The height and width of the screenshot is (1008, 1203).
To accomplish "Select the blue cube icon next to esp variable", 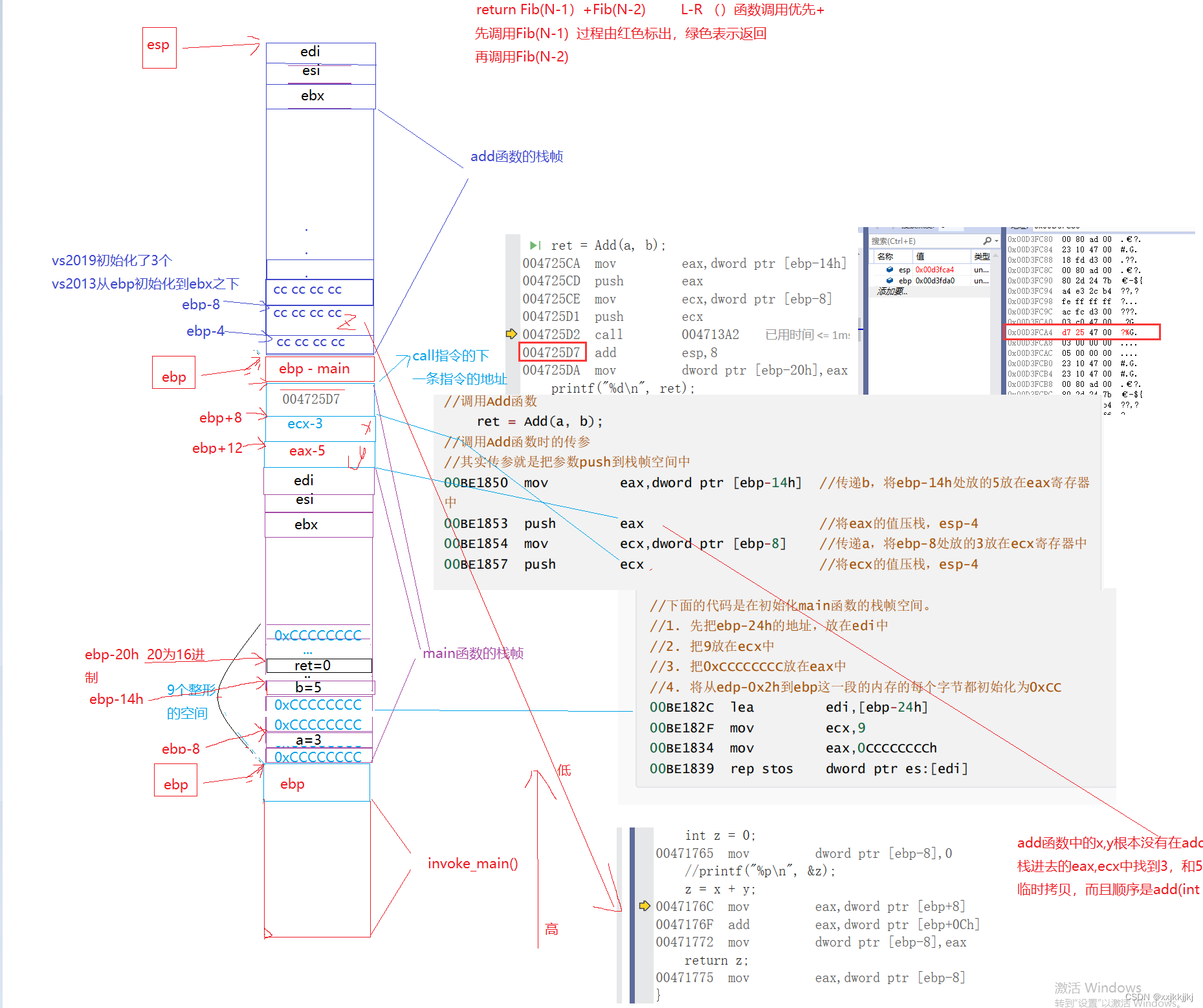I will (889, 269).
